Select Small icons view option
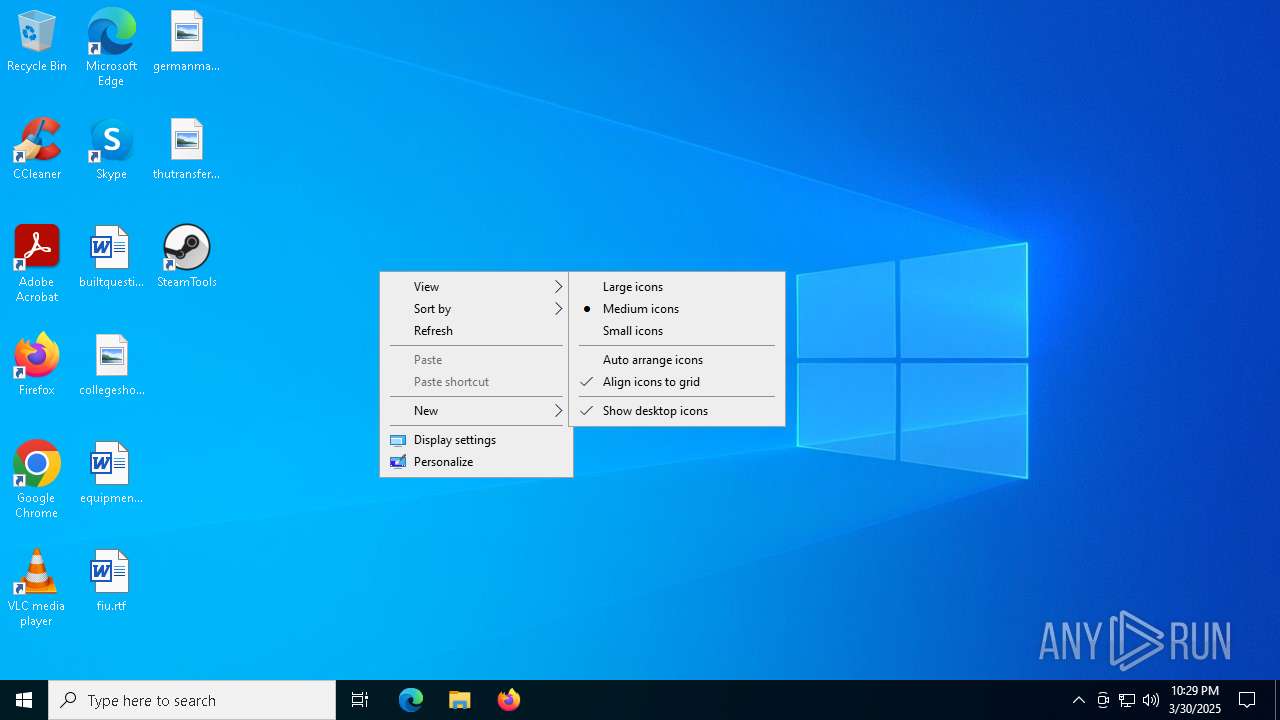Image resolution: width=1280 pixels, height=720 pixels. pyautogui.click(x=677, y=331)
